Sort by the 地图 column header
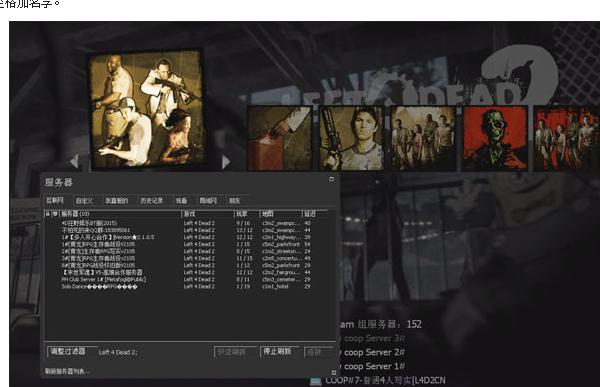This screenshot has width=600, height=387. click(x=281, y=214)
